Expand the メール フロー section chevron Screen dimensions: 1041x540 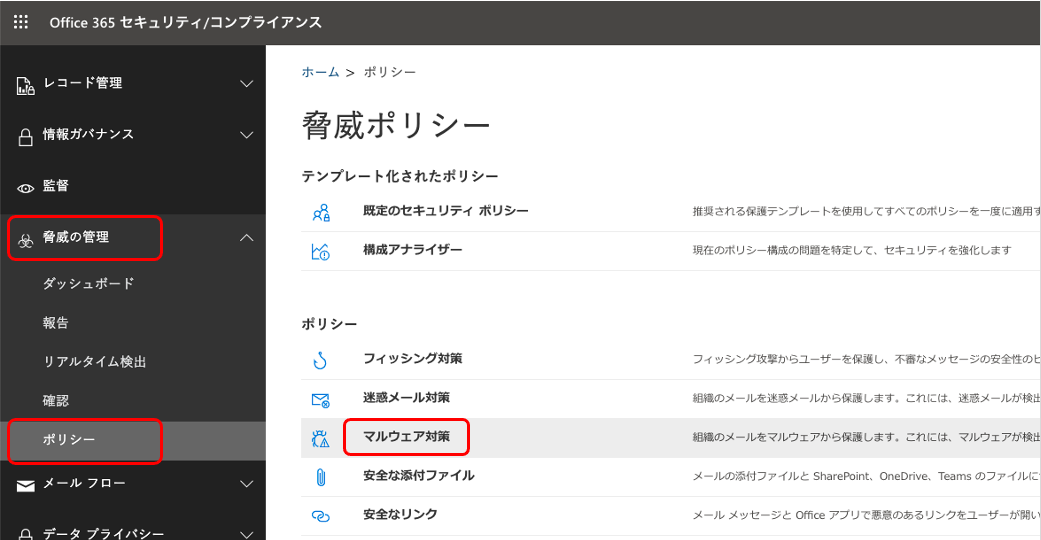coord(247,484)
